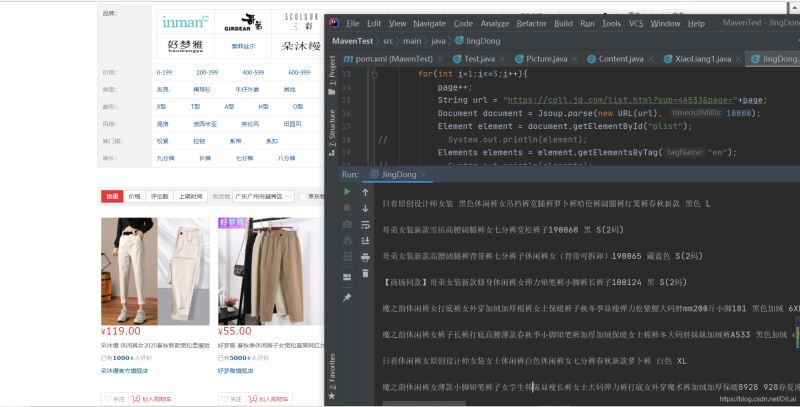Sort products by 评论数 tab

pos(159,196)
